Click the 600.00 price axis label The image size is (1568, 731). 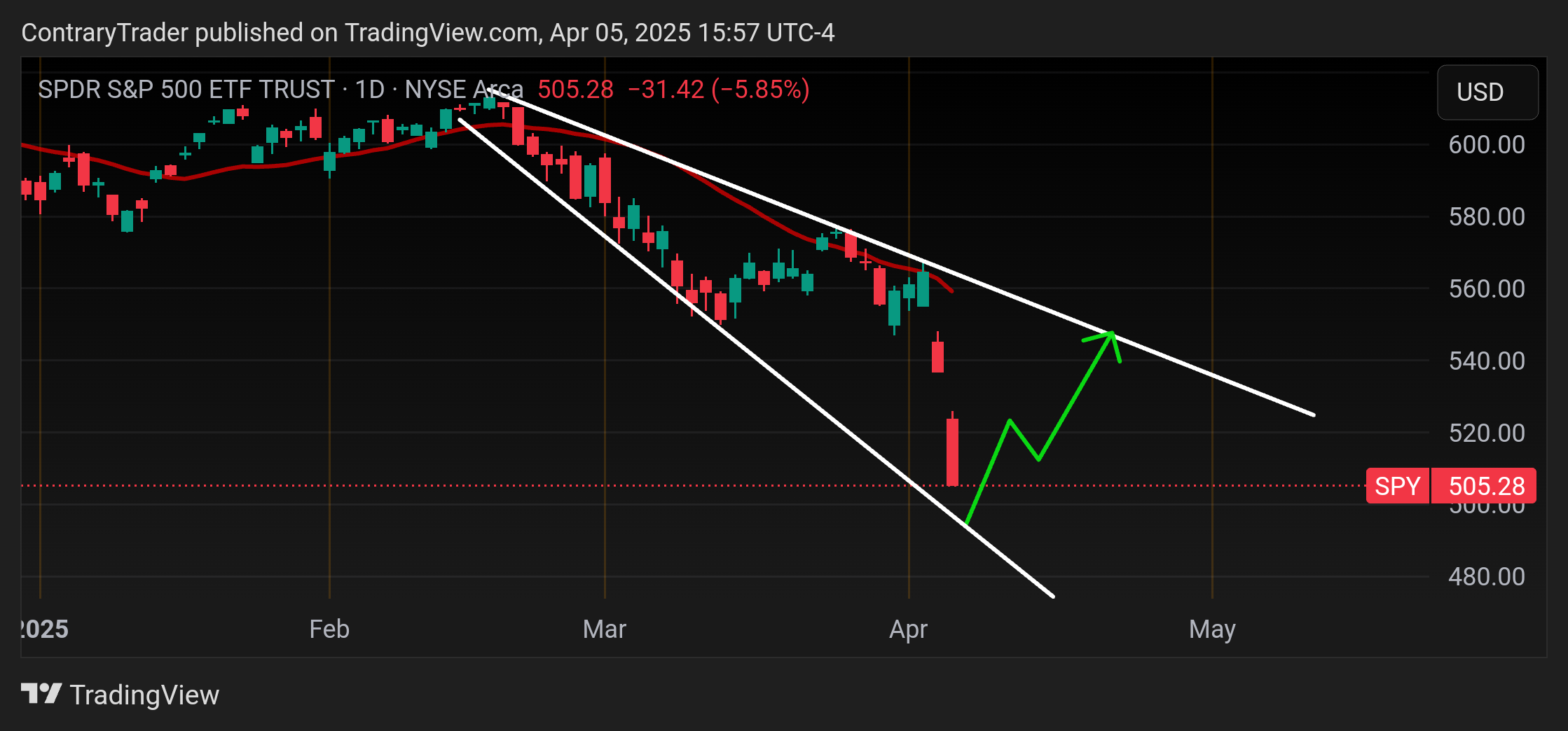point(1487,144)
